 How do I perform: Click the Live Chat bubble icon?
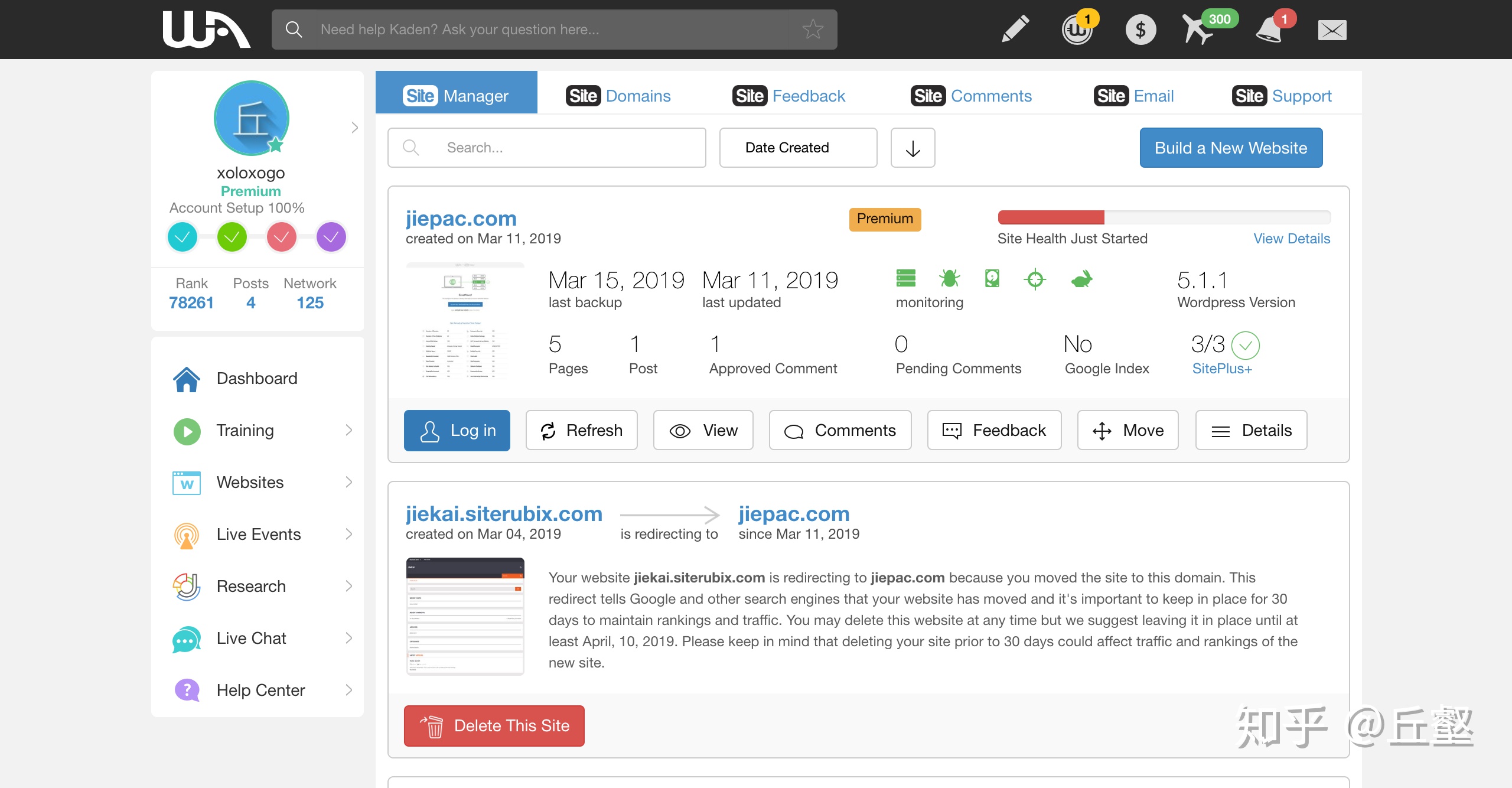pyautogui.click(x=187, y=639)
